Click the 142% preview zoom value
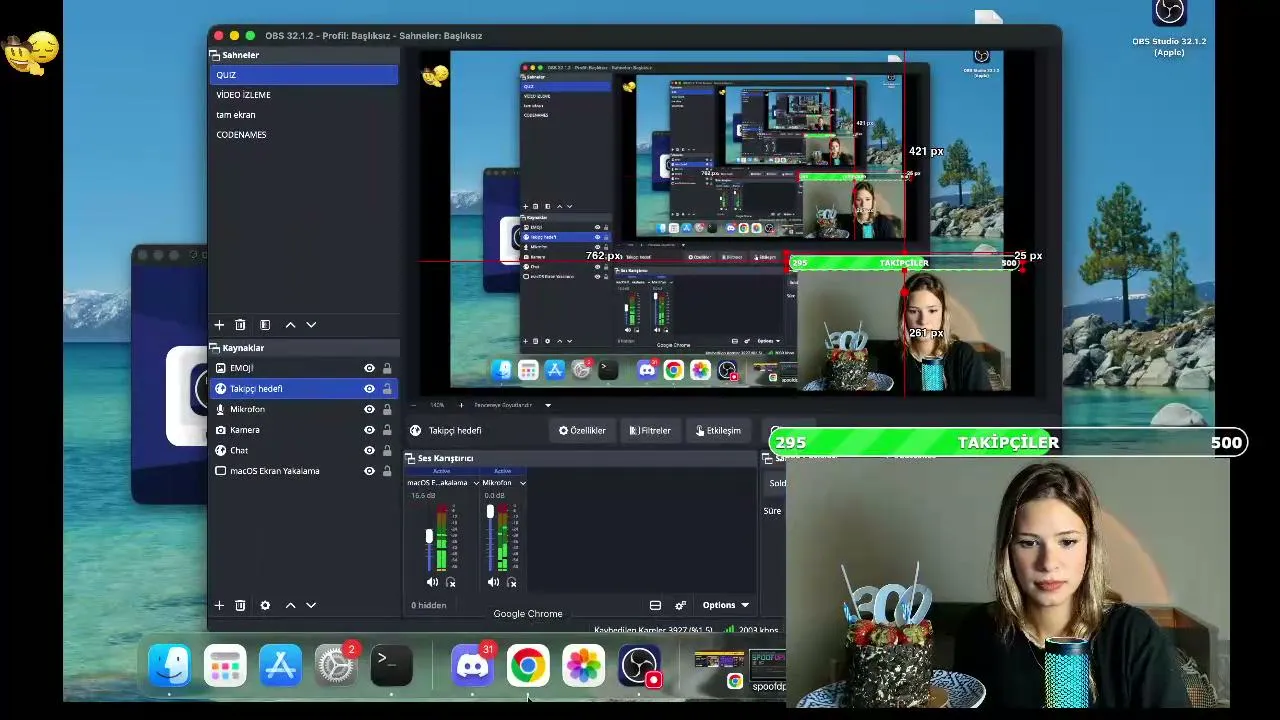 [x=437, y=405]
